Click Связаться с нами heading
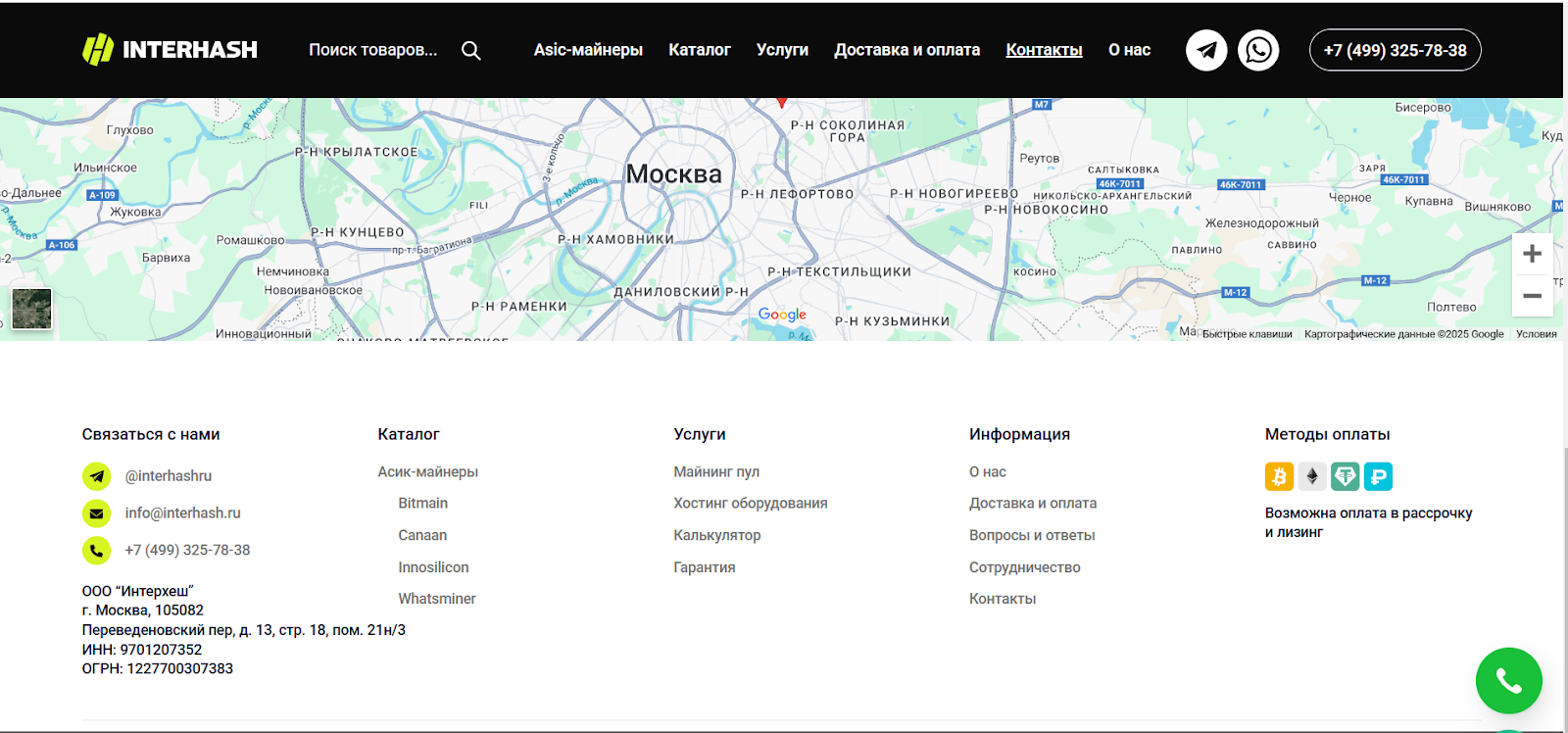Viewport: 1568px width, 733px height. 151,434
